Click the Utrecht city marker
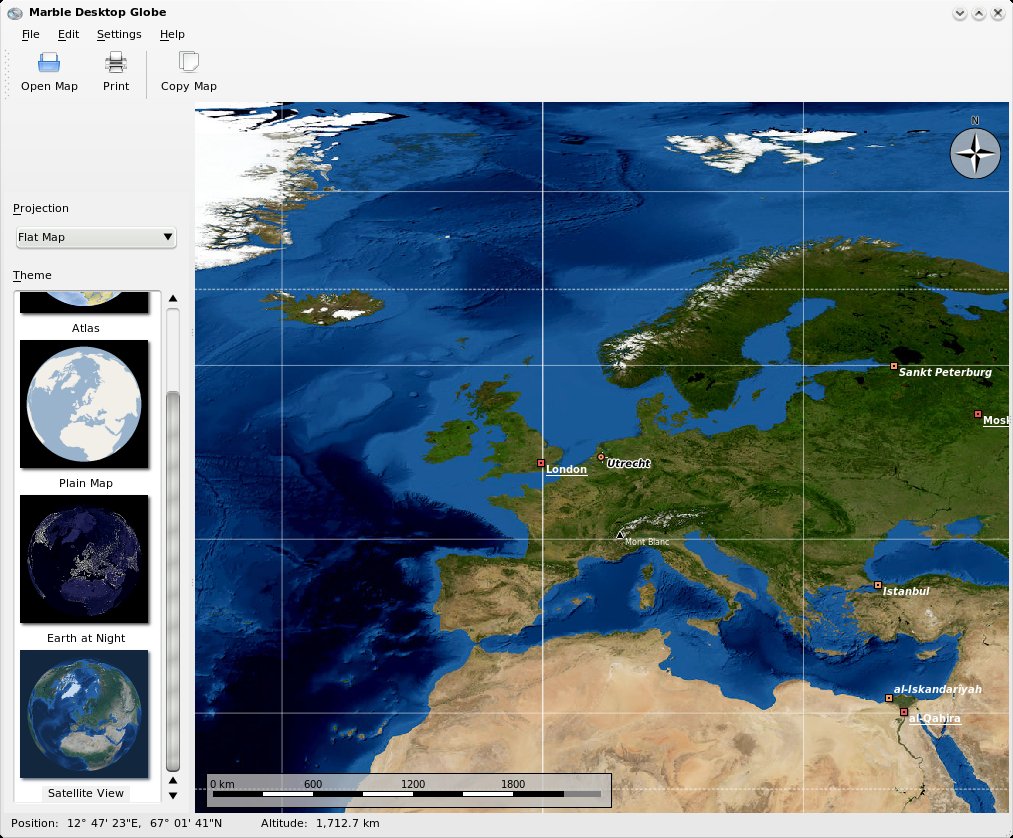Viewport: 1013px width, 838px height. [601, 457]
